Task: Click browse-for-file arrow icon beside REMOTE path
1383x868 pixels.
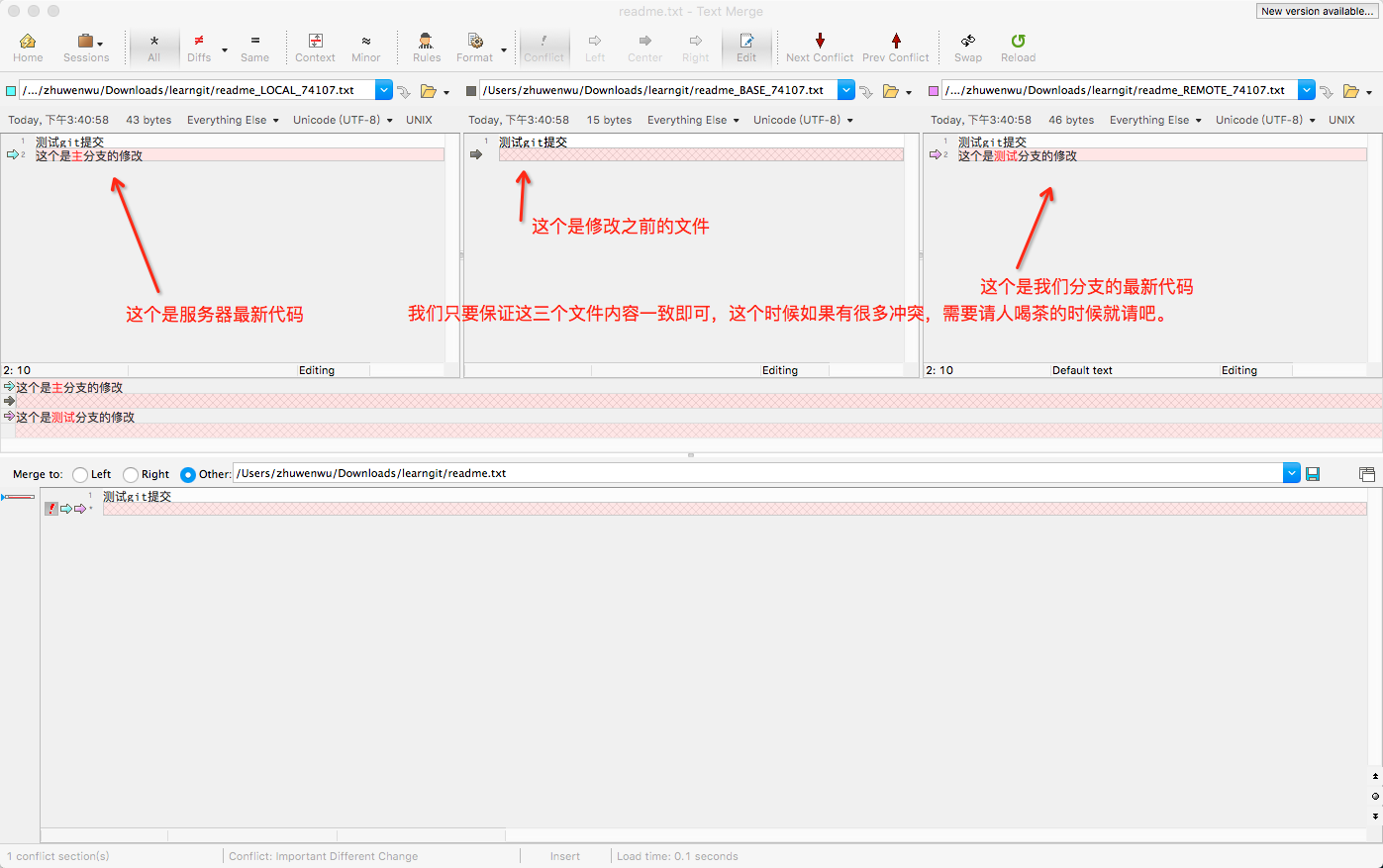Action: [x=1327, y=91]
